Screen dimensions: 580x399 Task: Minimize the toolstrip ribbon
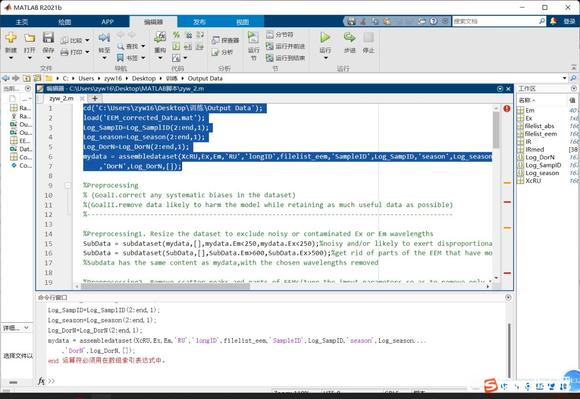pyautogui.click(x=573, y=67)
